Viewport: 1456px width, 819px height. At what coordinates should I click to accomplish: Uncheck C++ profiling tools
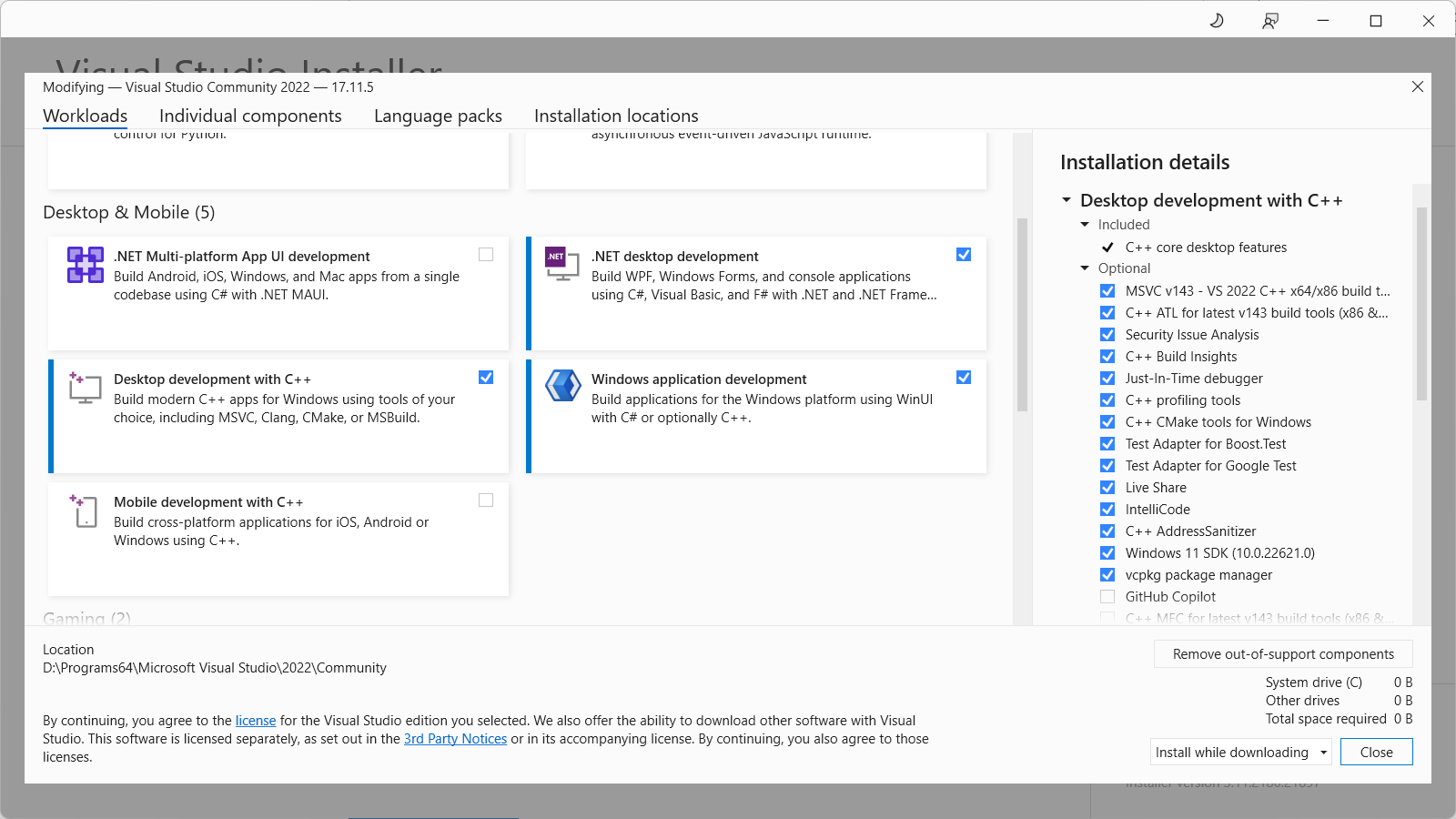[x=1107, y=400]
